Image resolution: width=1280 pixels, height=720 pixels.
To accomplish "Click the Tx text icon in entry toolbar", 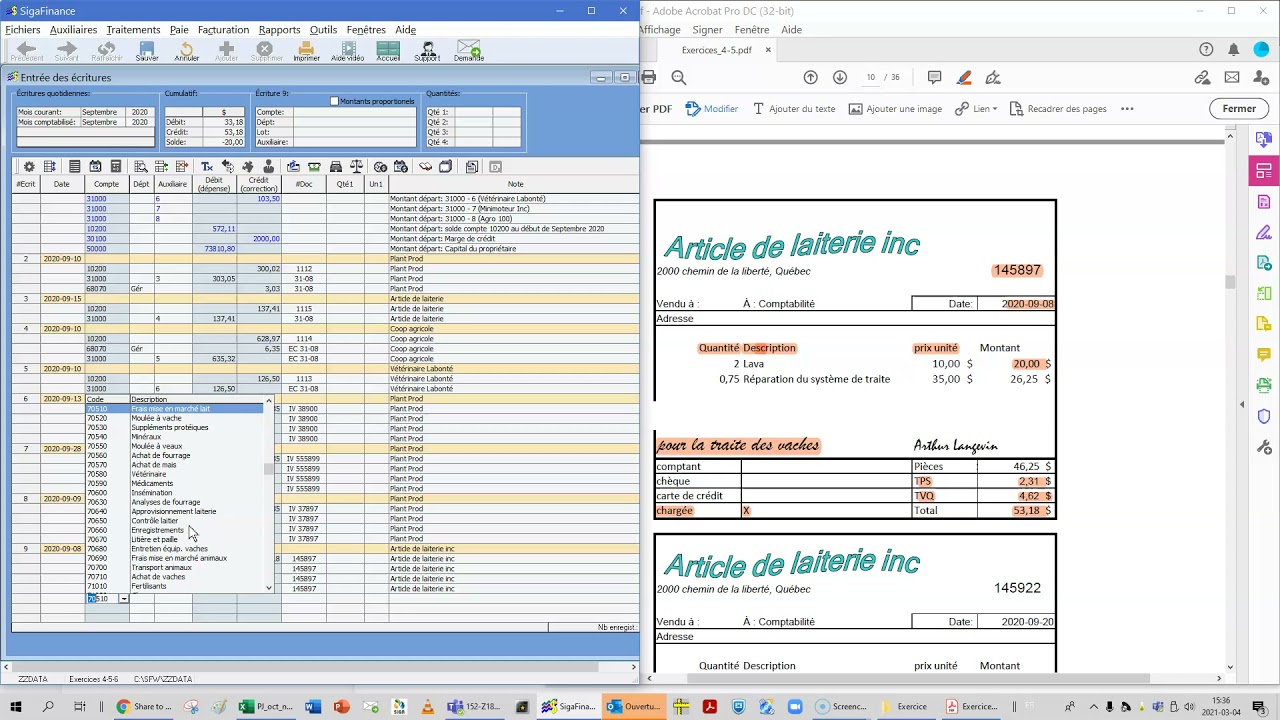I will pyautogui.click(x=207, y=167).
